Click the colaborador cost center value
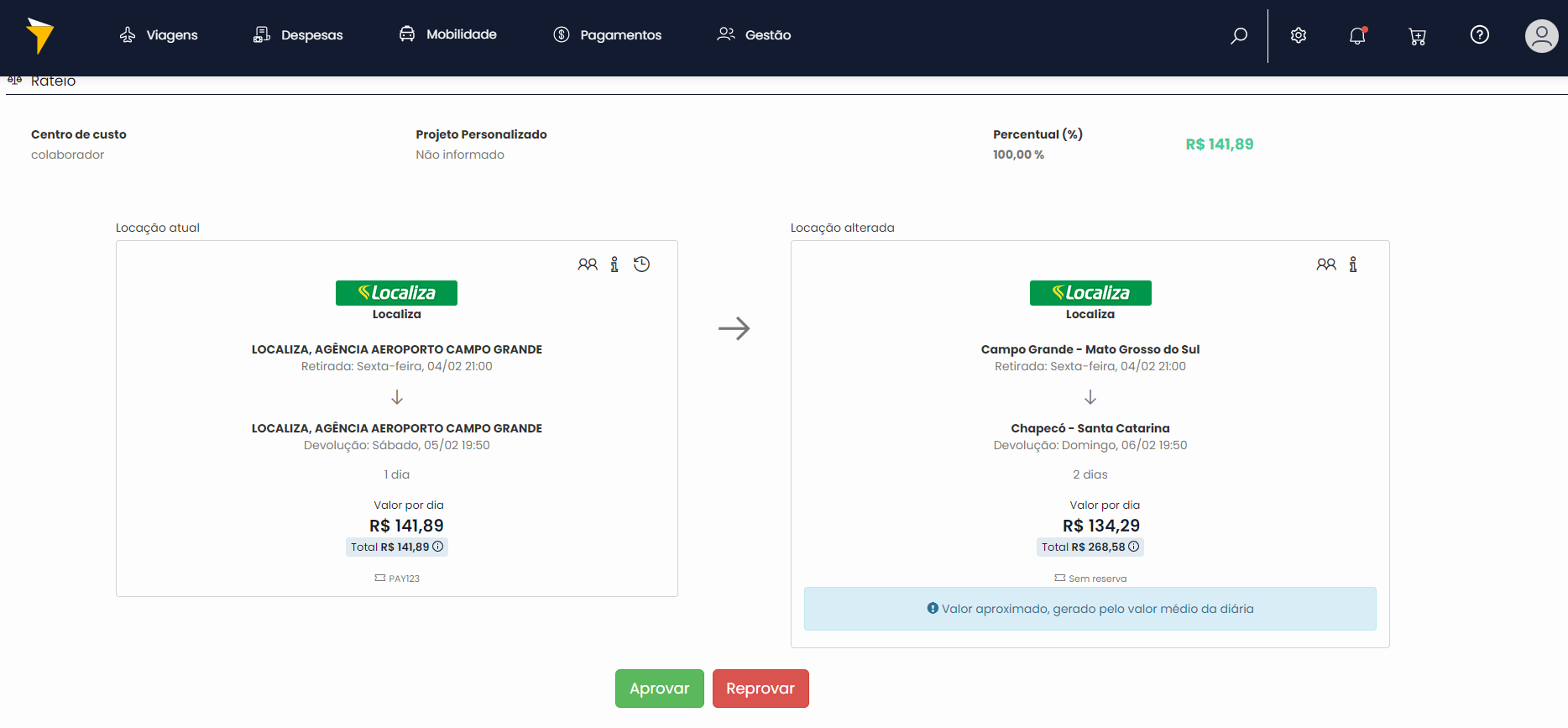1568x728 pixels. coord(68,155)
